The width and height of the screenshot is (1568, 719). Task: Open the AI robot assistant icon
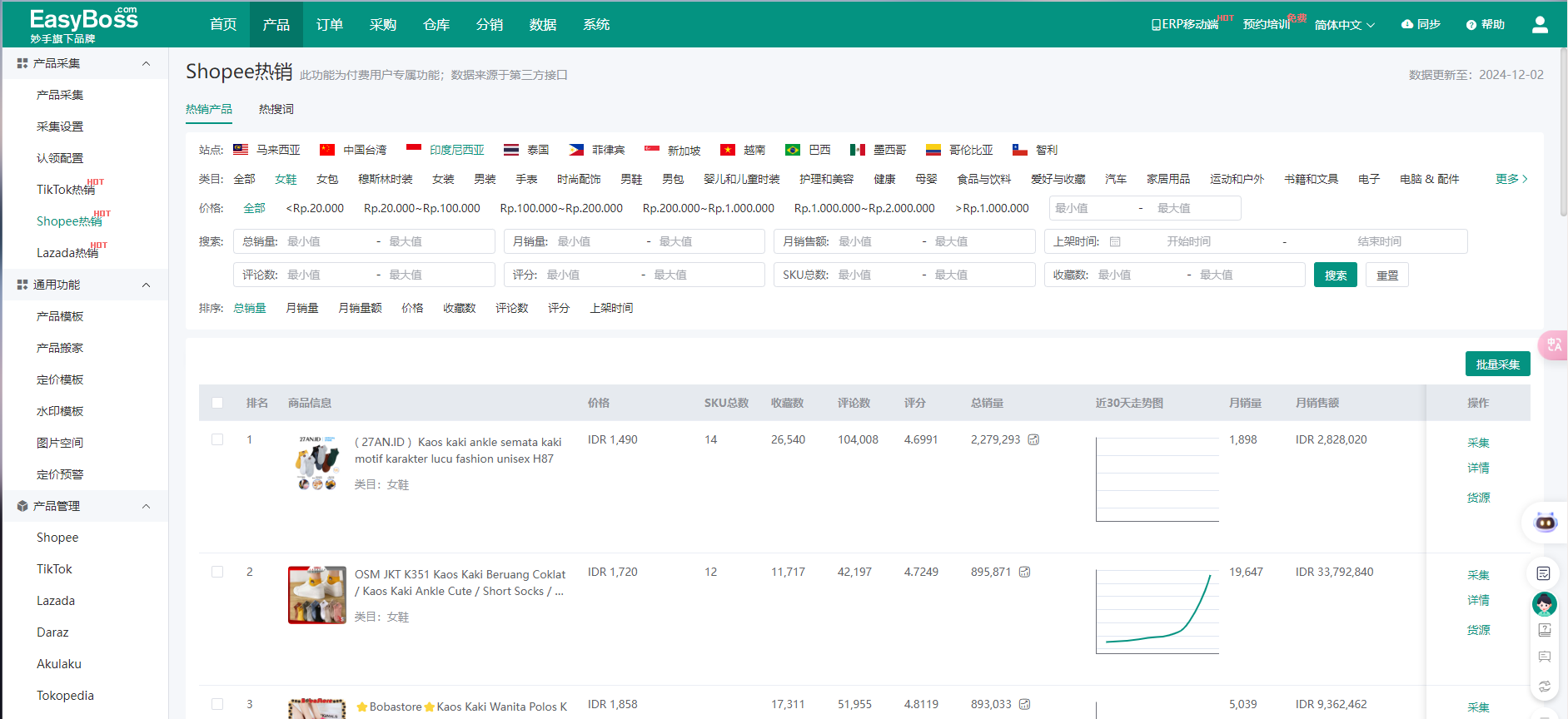(x=1546, y=523)
